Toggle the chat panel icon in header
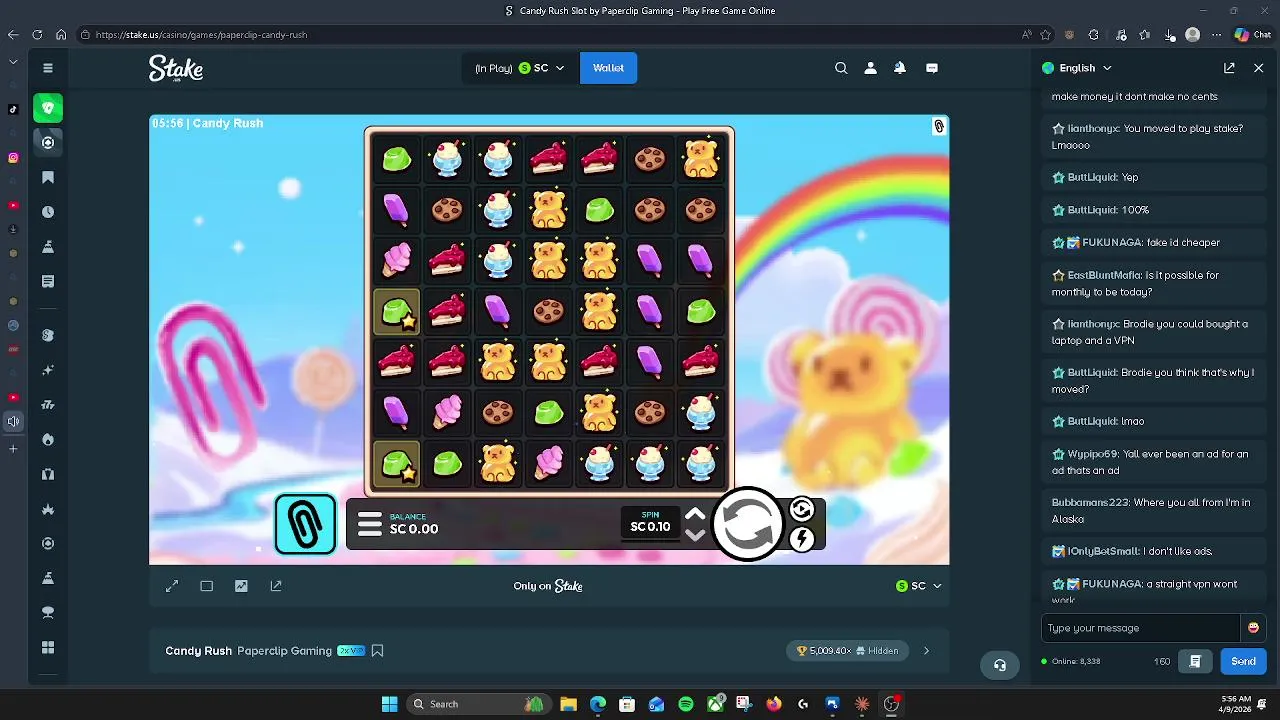This screenshot has height=720, width=1280. point(932,68)
